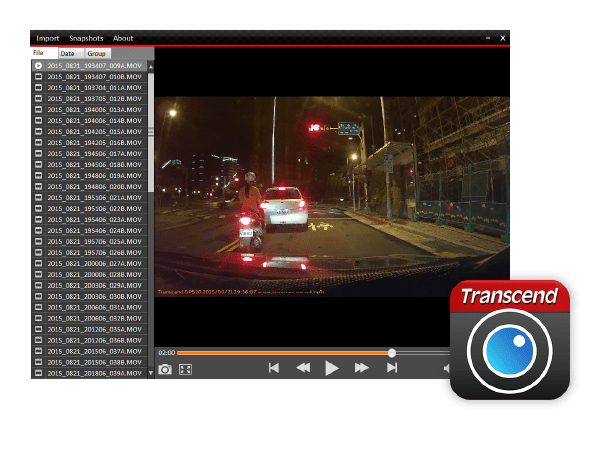This screenshot has width=600, height=450.
Task: Select file 2015_0821_195706_025A.MOV
Action: tap(90, 241)
